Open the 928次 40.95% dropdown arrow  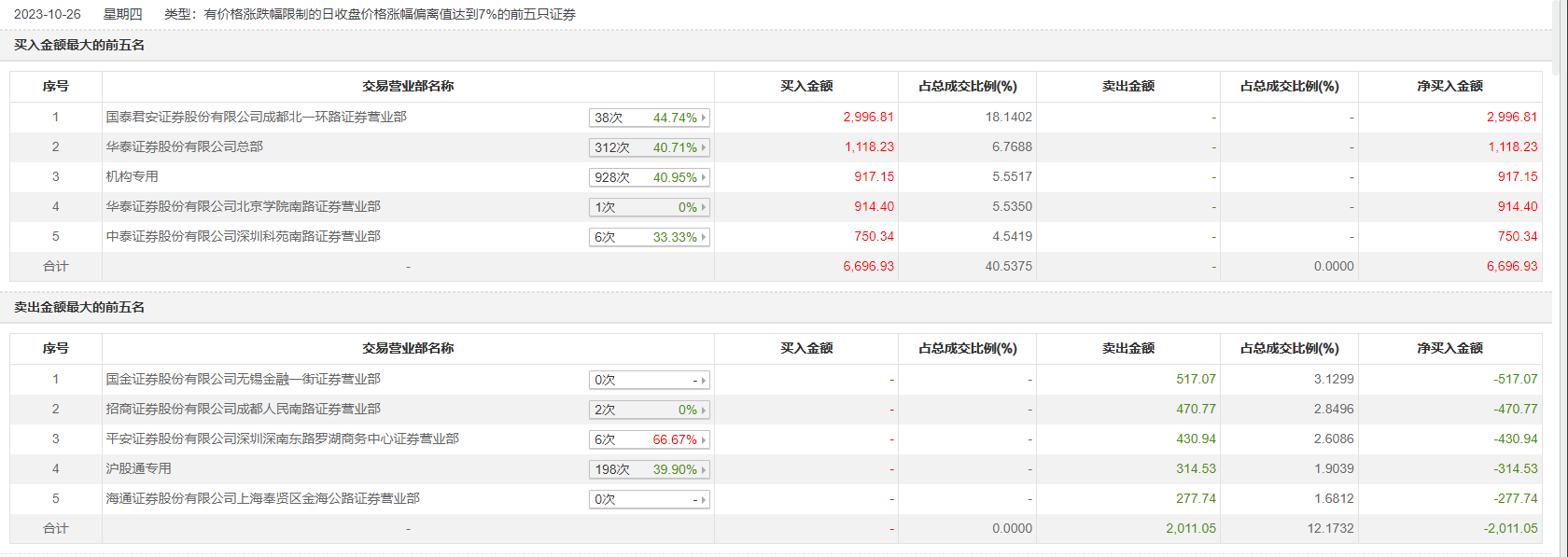[x=704, y=177]
